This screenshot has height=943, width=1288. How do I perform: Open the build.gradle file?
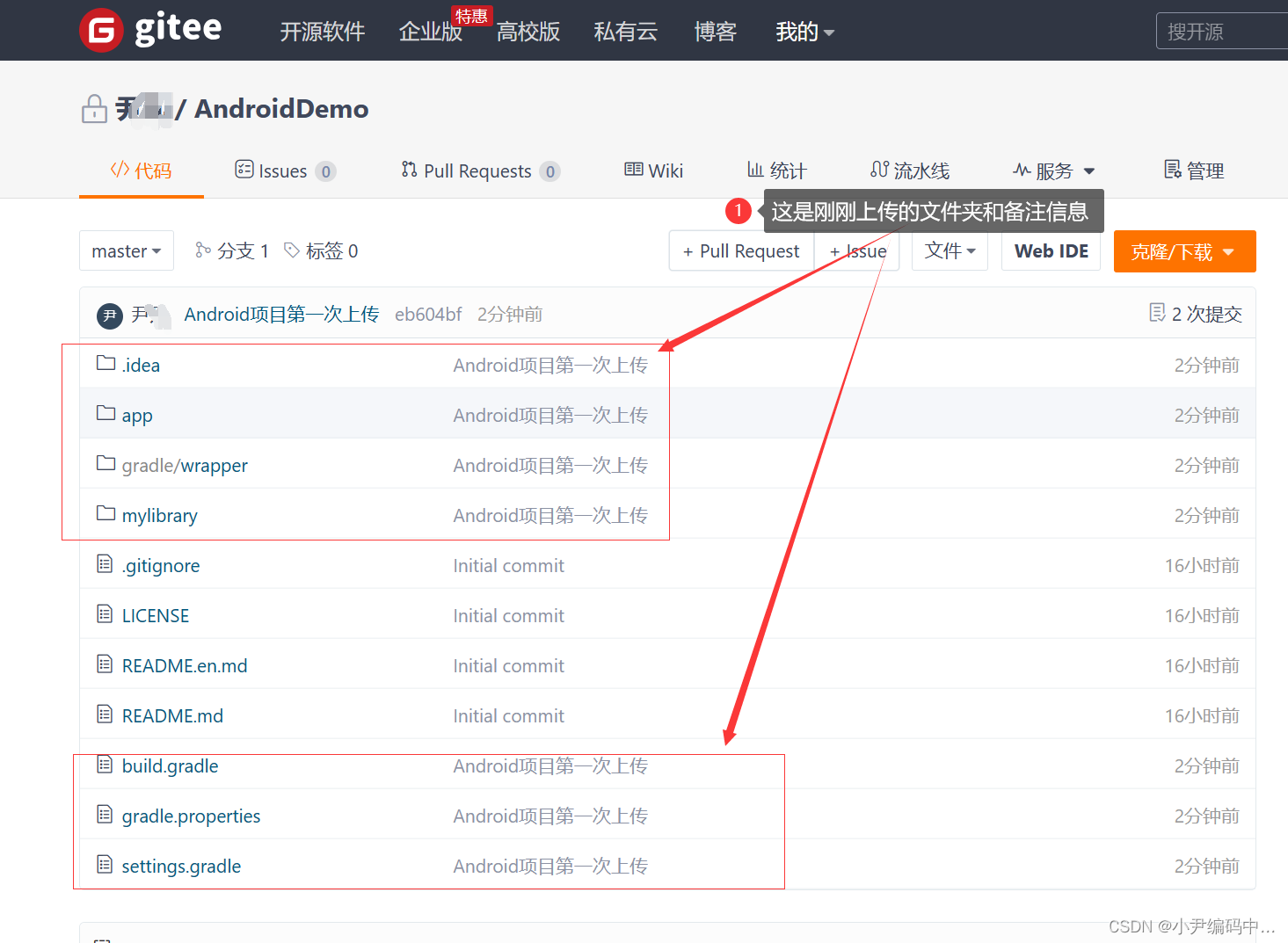pyautogui.click(x=170, y=766)
